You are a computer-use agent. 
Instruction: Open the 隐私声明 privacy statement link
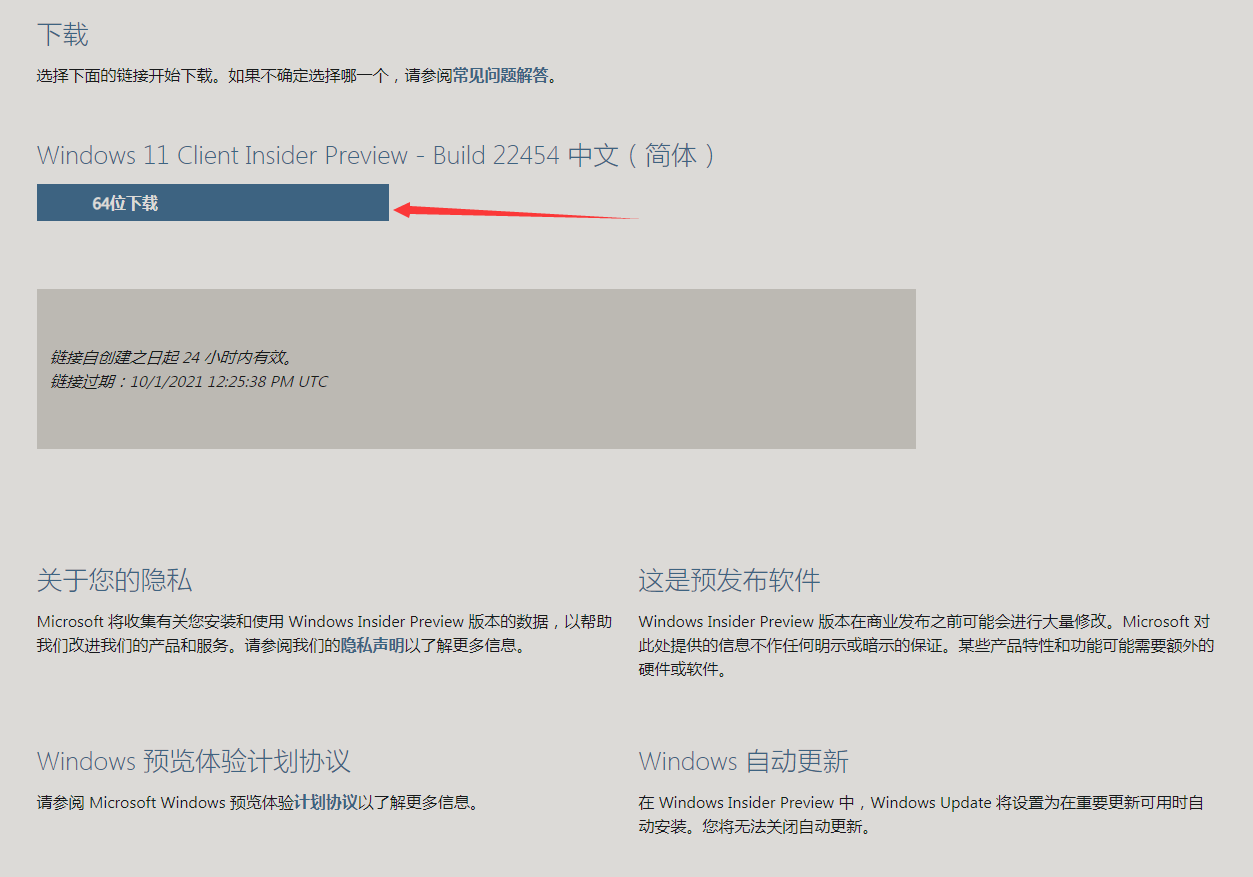click(x=373, y=646)
